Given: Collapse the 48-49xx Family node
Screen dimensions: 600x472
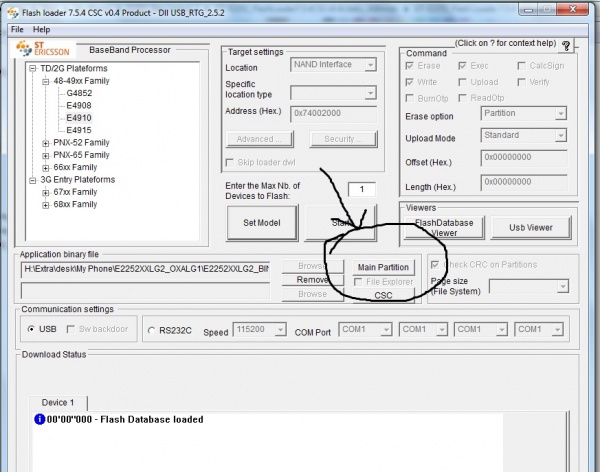Looking at the screenshot, I should coord(46,81).
